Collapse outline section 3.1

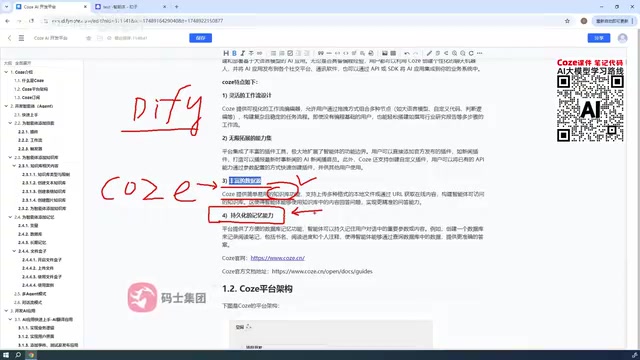point(10,319)
